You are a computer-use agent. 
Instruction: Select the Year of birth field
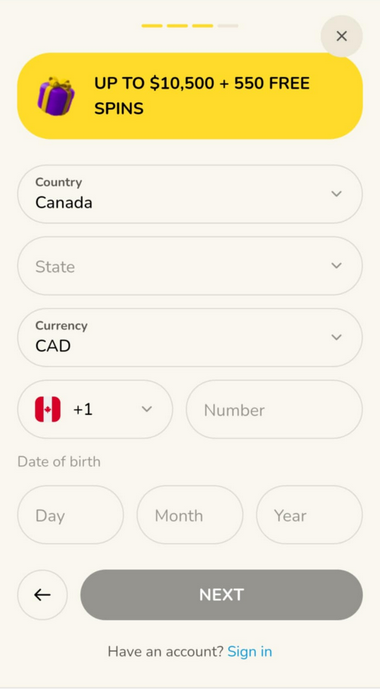[x=310, y=515]
